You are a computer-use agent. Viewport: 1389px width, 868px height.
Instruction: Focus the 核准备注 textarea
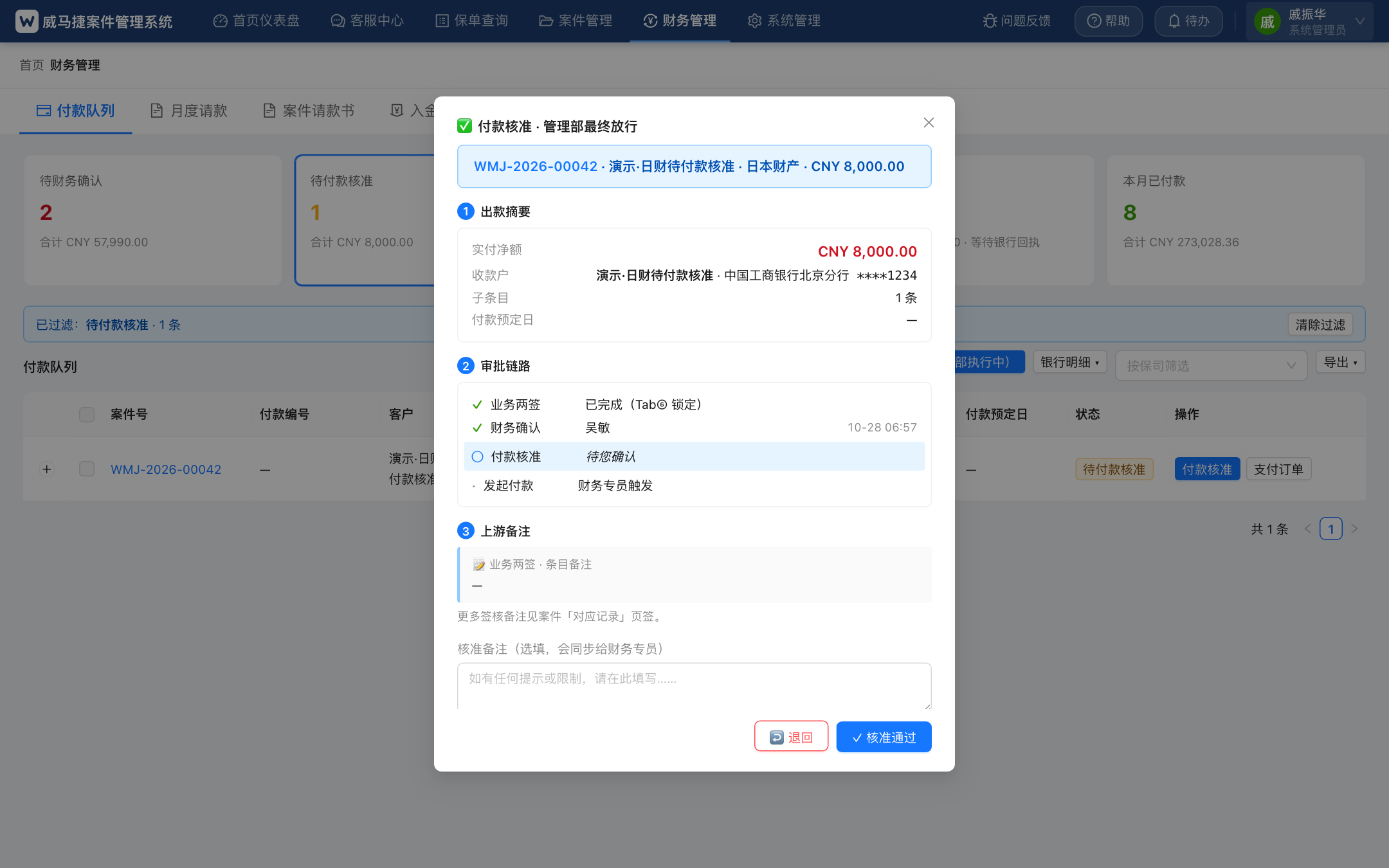(x=694, y=686)
